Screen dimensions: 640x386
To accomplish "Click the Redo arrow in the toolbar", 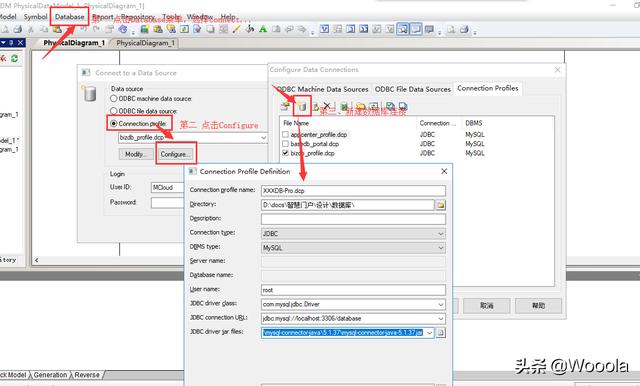I will 96,29.
